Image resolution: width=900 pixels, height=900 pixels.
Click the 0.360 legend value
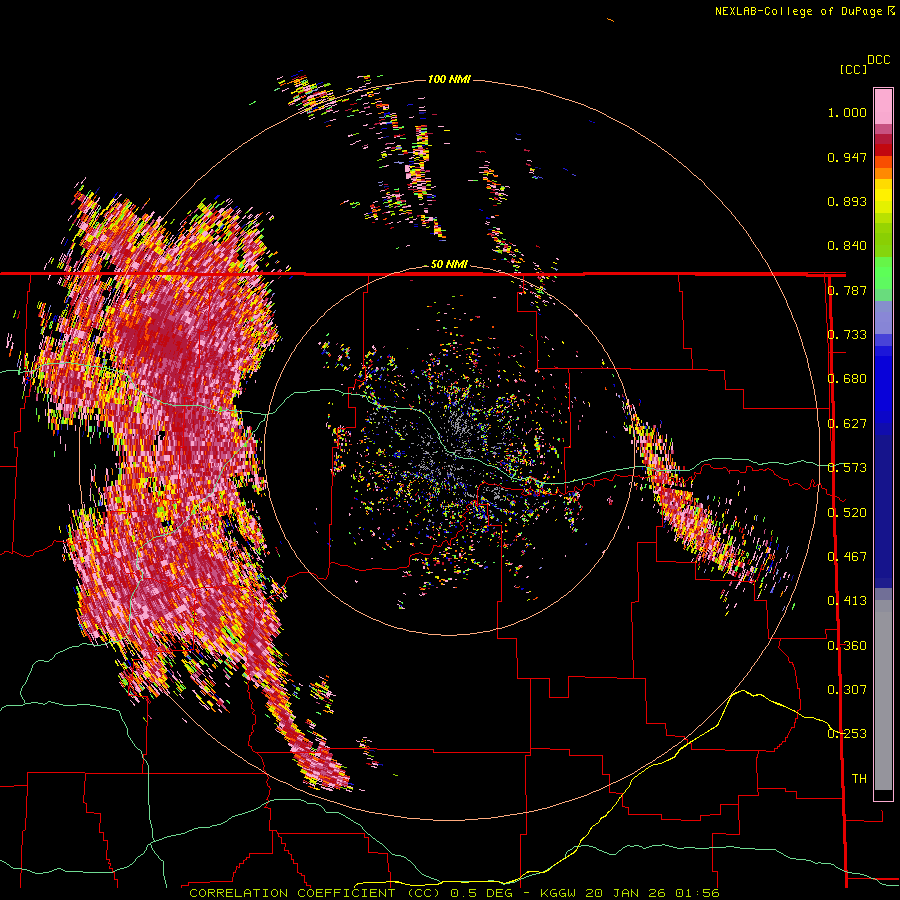click(x=847, y=646)
